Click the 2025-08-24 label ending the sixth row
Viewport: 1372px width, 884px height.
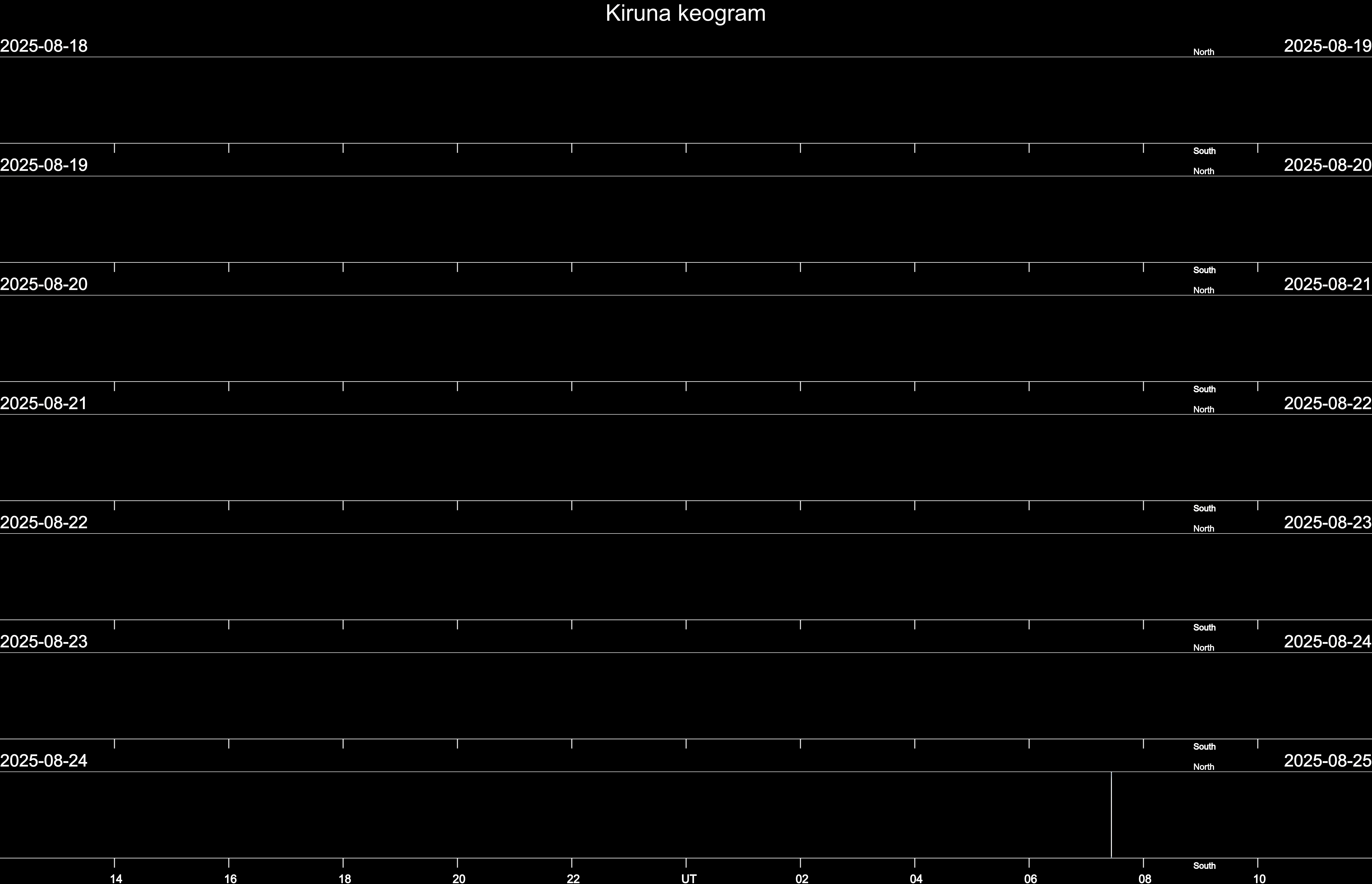tap(1328, 642)
